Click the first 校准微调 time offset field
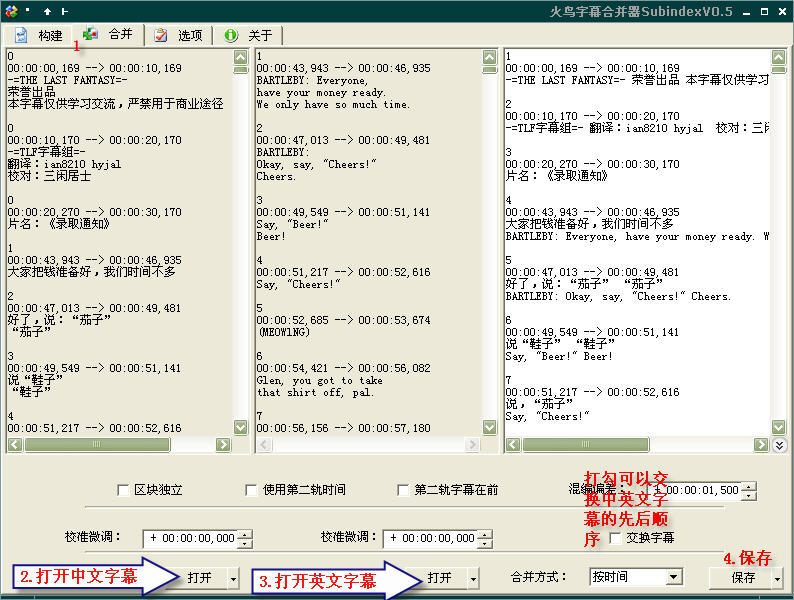The width and height of the screenshot is (794, 600). click(x=190, y=538)
